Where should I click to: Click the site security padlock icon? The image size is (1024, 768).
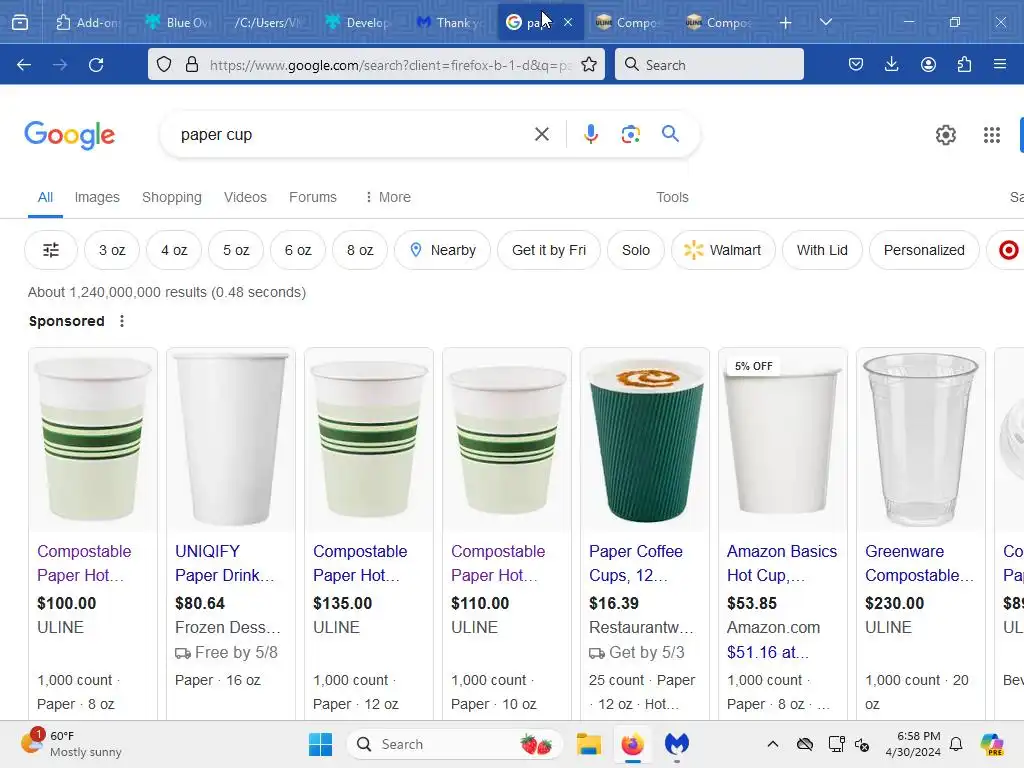191,65
